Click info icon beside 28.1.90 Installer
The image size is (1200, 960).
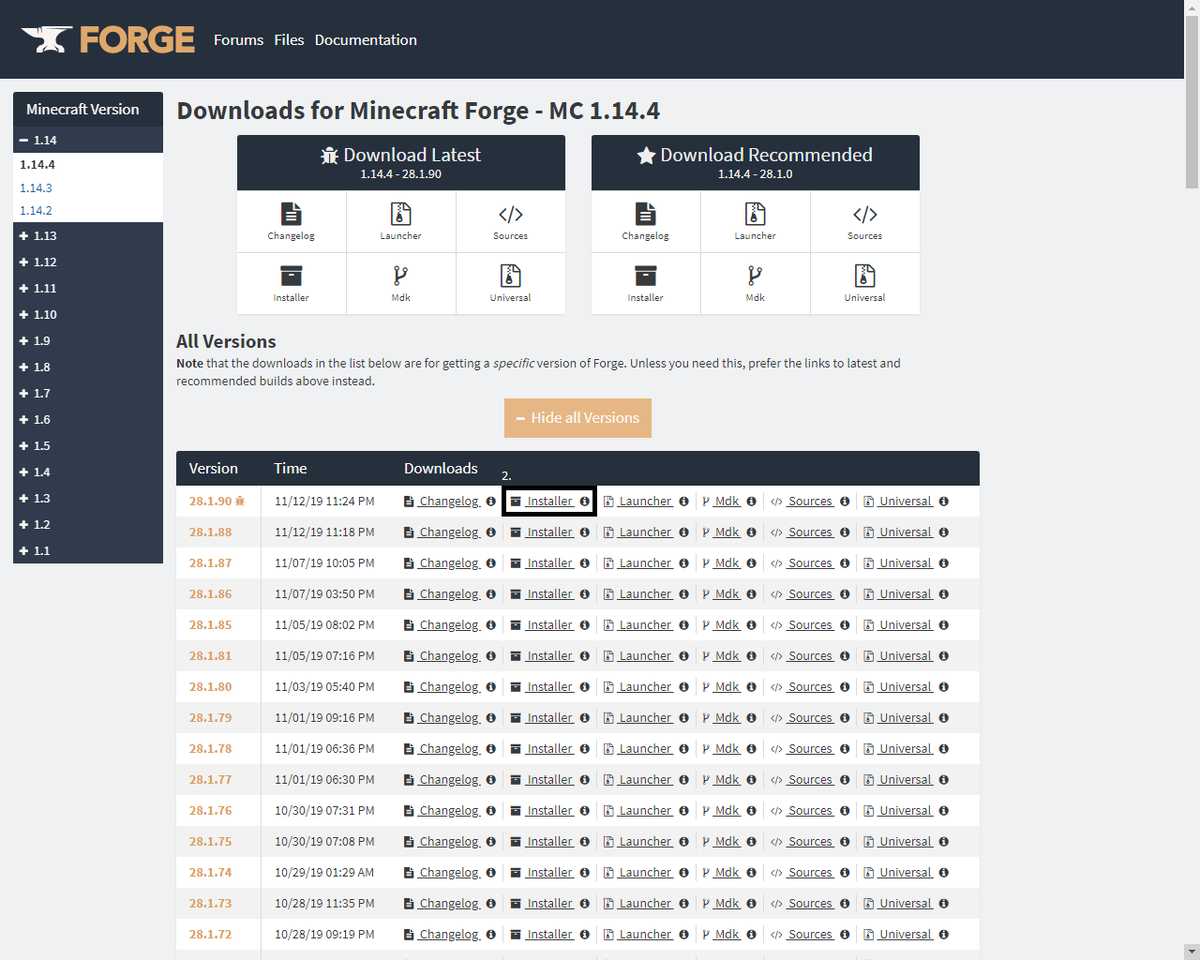tap(585, 502)
